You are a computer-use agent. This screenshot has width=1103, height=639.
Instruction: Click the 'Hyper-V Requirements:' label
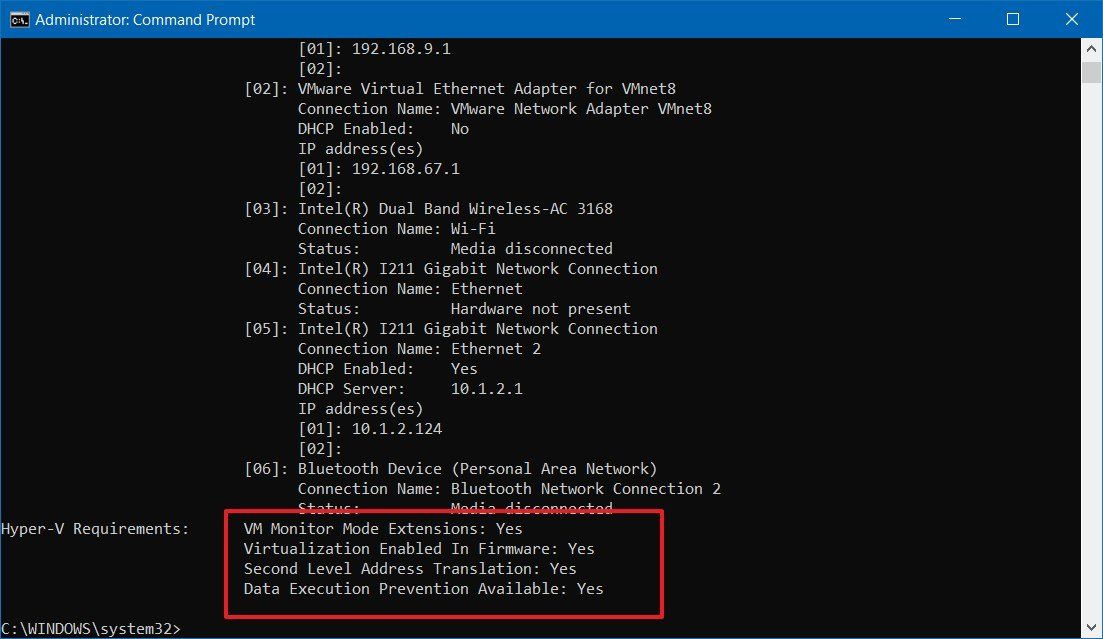(x=95, y=528)
